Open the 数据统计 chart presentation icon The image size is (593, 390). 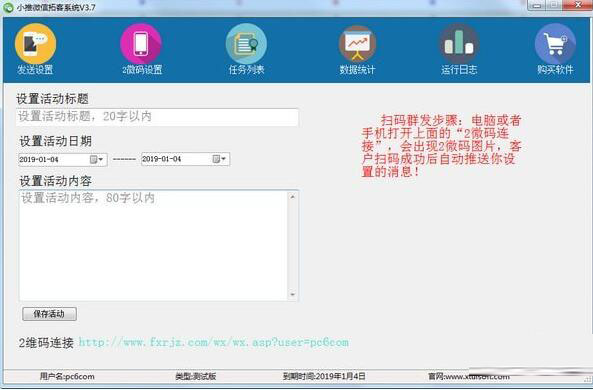click(357, 44)
